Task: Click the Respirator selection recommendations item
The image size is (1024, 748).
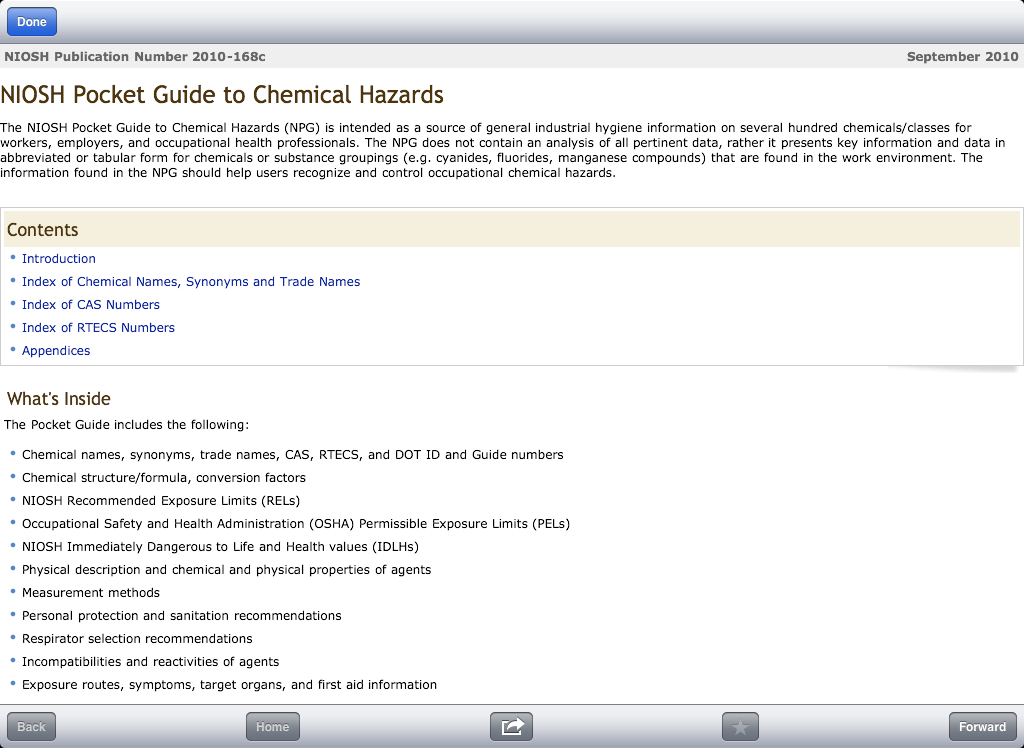Action: pyautogui.click(x=137, y=639)
